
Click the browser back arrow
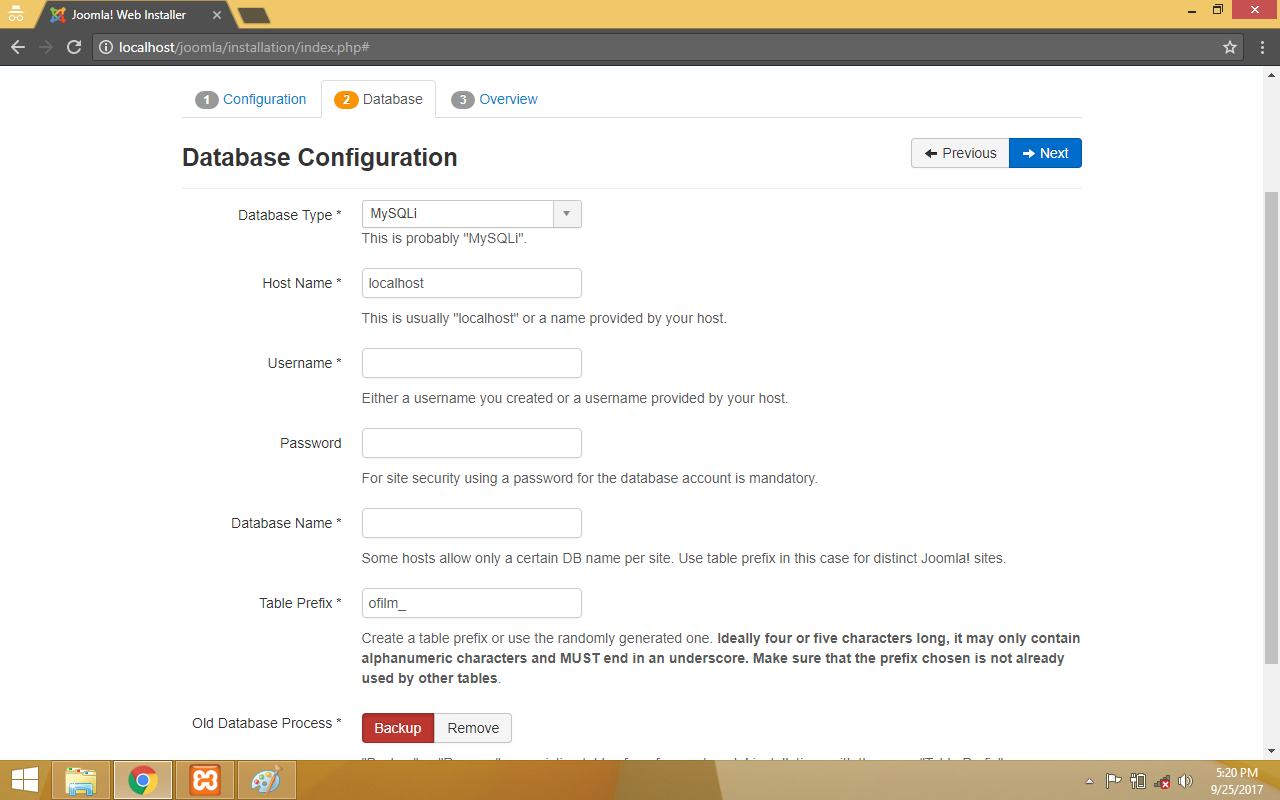18,47
